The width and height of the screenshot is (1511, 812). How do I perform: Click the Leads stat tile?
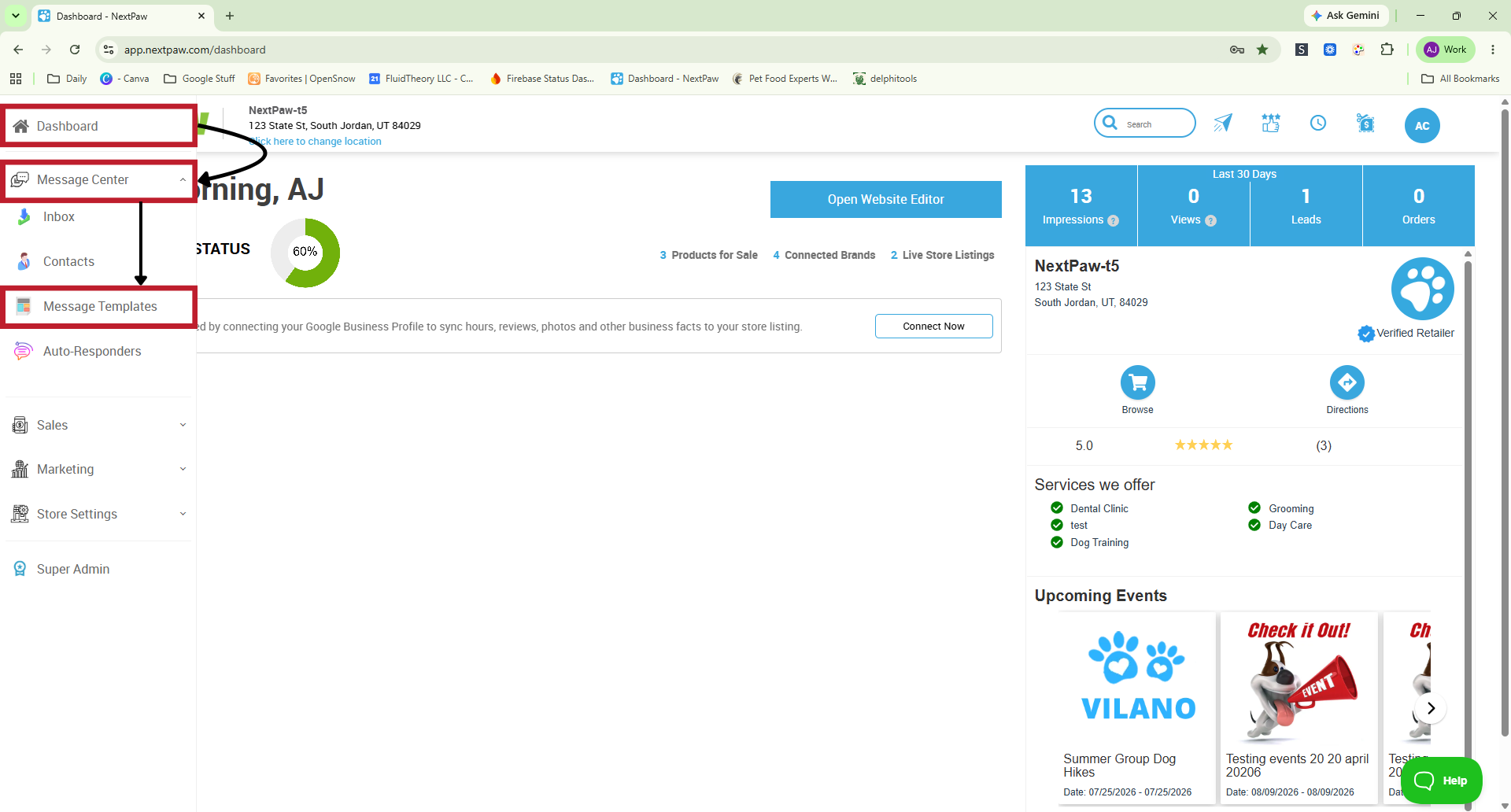(x=1306, y=206)
